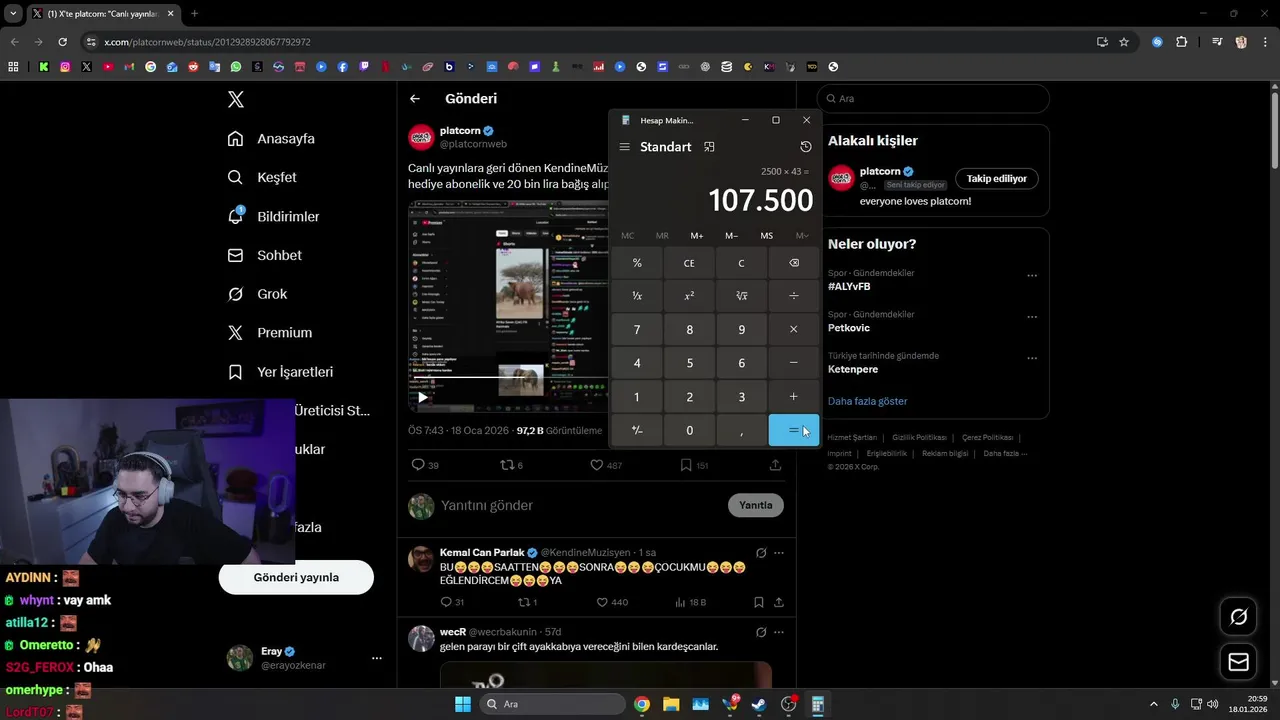This screenshot has width=1280, height=720.
Task: Like Kemal Can Parlak's reply with 440 likes
Action: pos(611,602)
